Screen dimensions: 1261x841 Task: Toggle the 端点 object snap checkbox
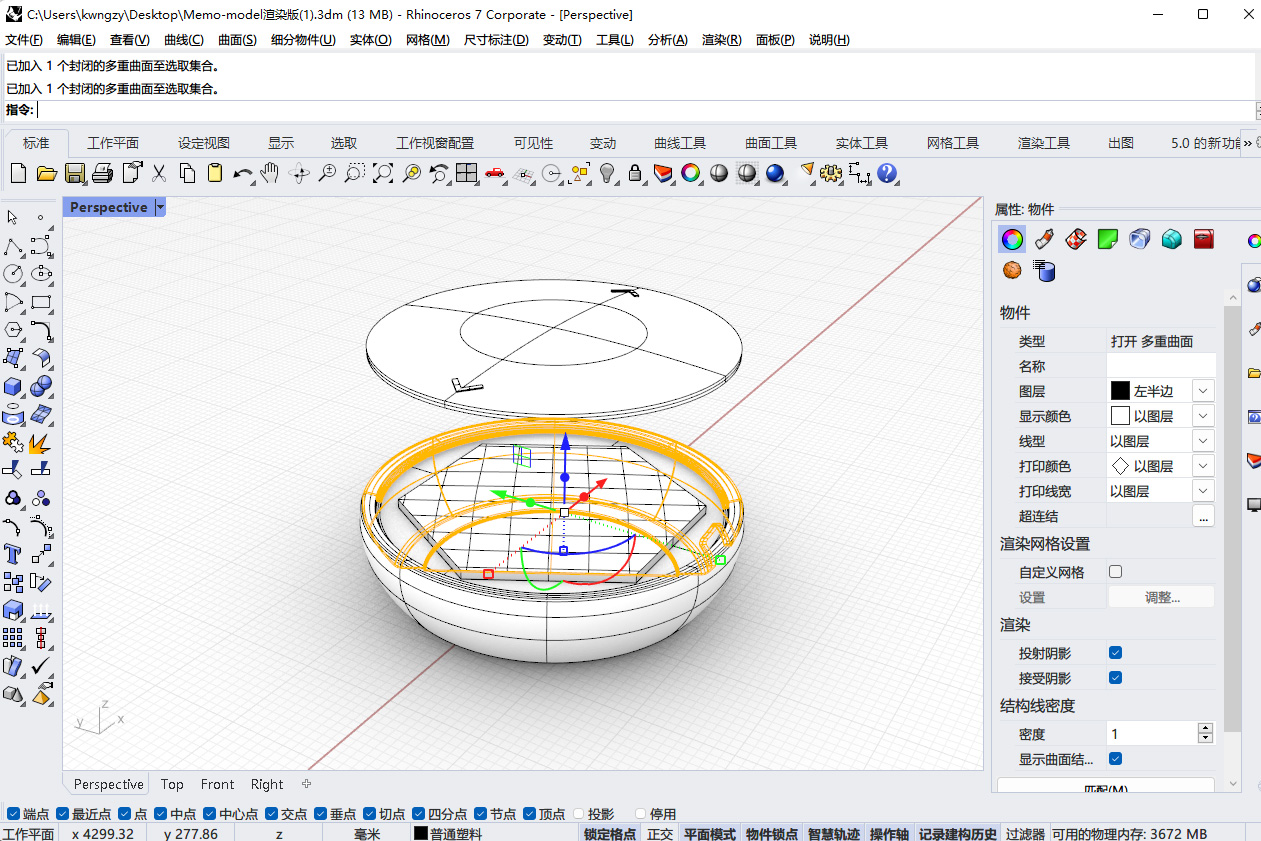click(14, 814)
